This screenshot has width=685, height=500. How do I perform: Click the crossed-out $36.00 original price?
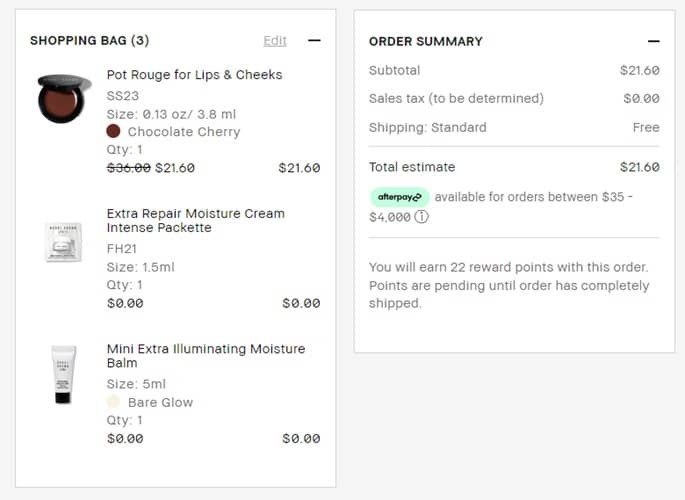point(128,168)
